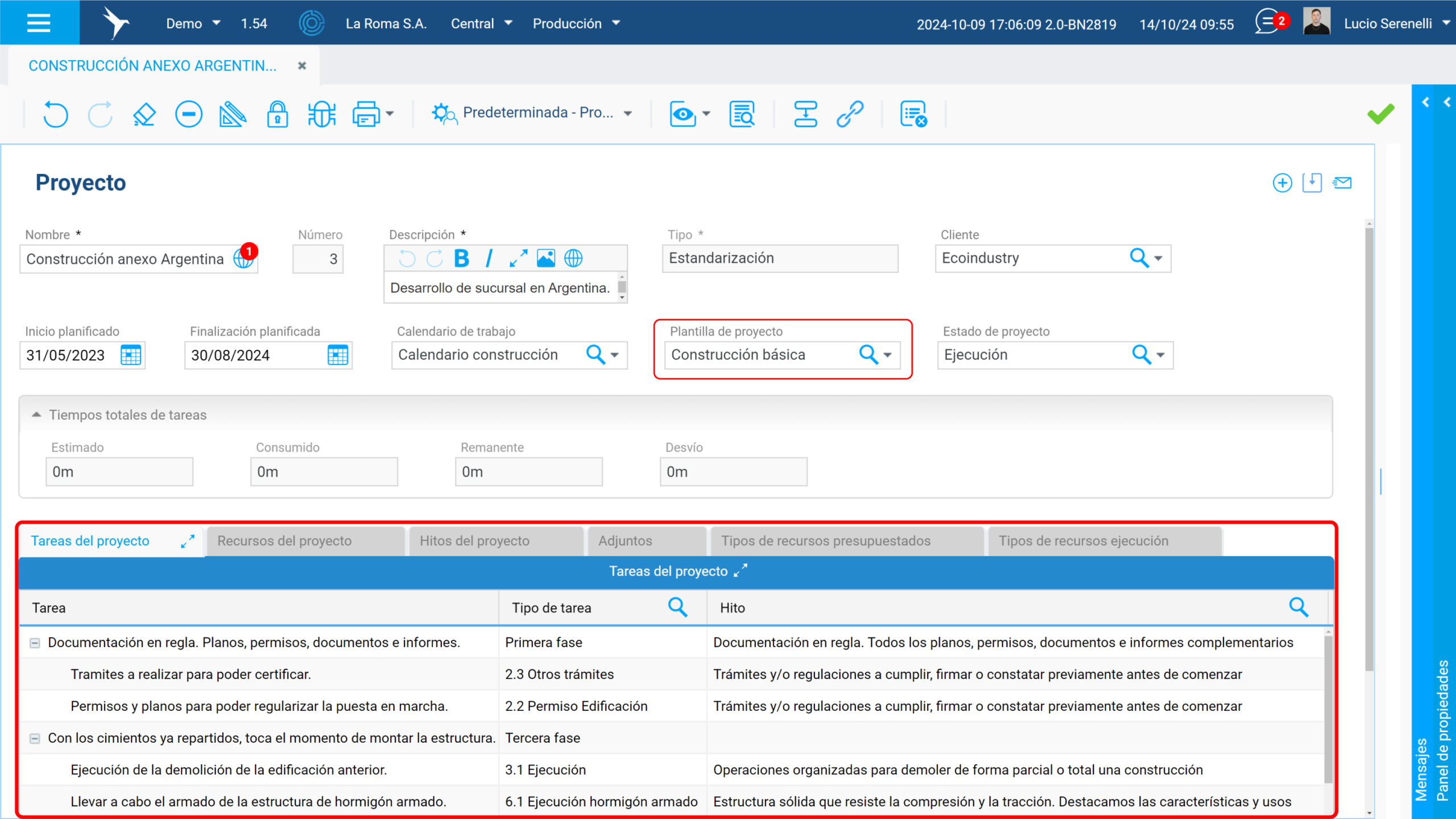The image size is (1456, 819).
Task: Search Plantilla de proyecto with magnifier
Action: (x=868, y=354)
